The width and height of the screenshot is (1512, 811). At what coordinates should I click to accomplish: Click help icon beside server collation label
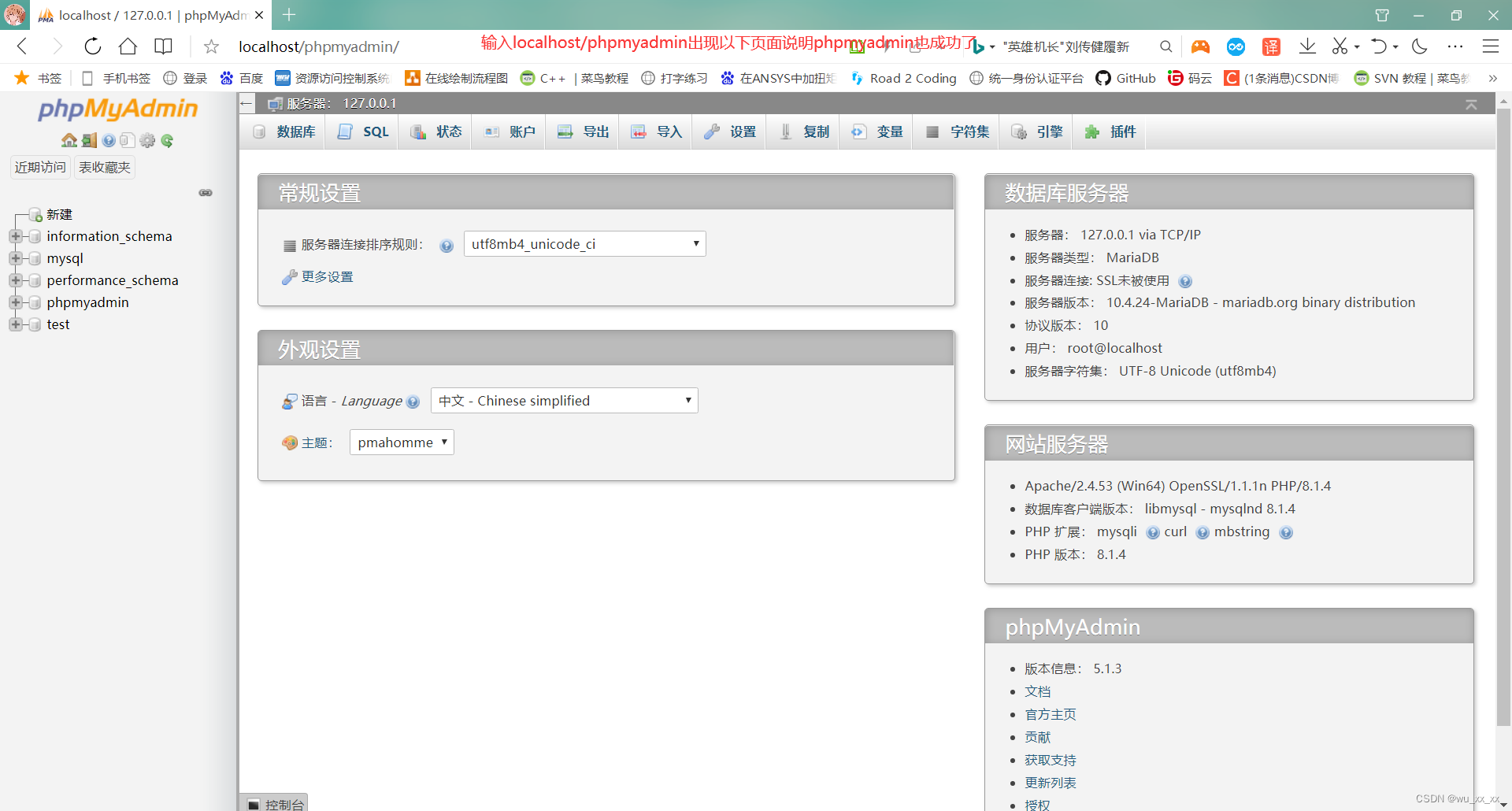pos(447,246)
